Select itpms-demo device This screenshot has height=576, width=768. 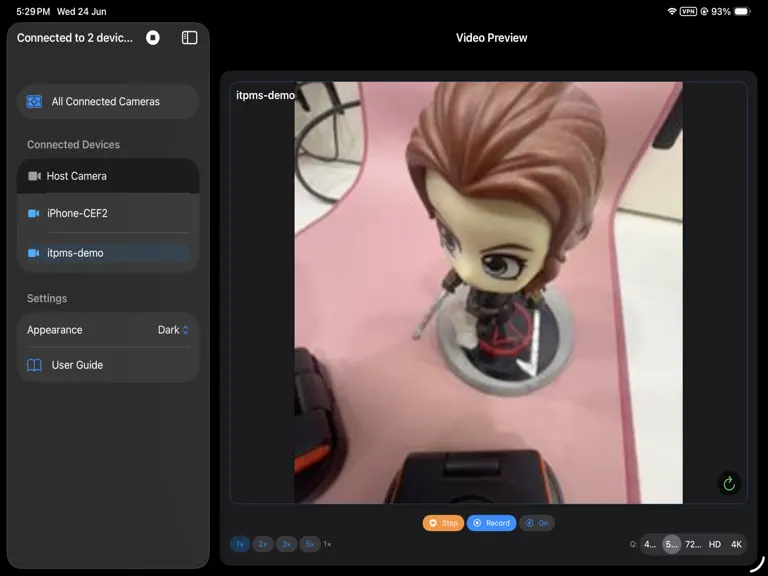[x=108, y=253]
